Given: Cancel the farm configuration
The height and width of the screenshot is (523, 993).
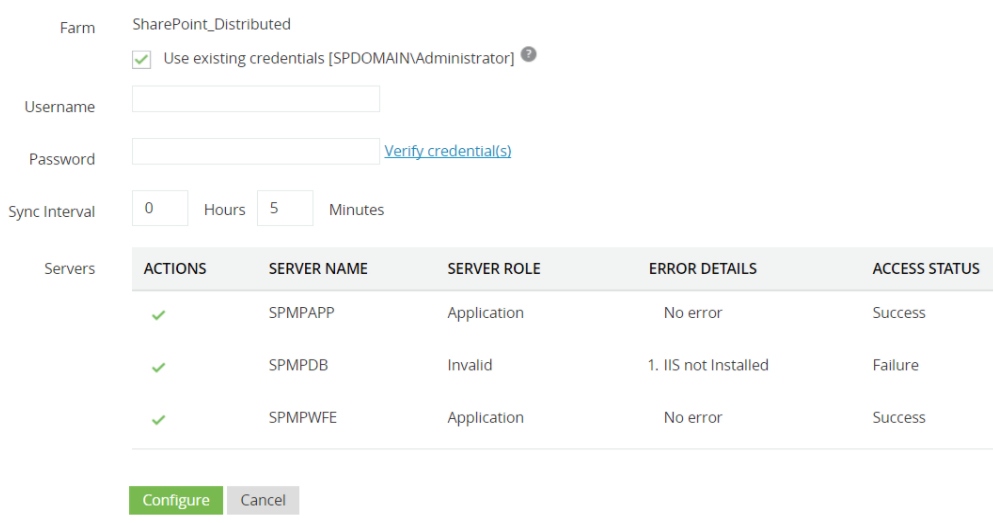Looking at the screenshot, I should coord(263,500).
